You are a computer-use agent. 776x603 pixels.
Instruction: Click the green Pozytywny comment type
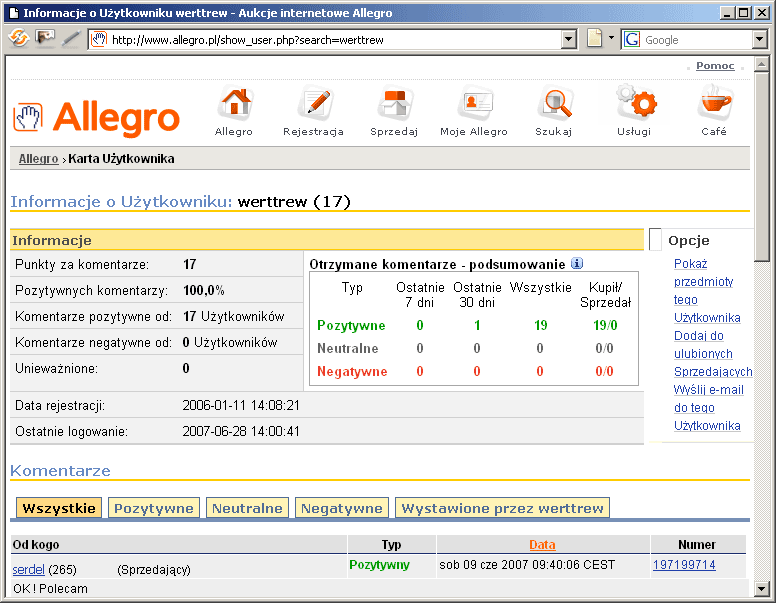(380, 565)
